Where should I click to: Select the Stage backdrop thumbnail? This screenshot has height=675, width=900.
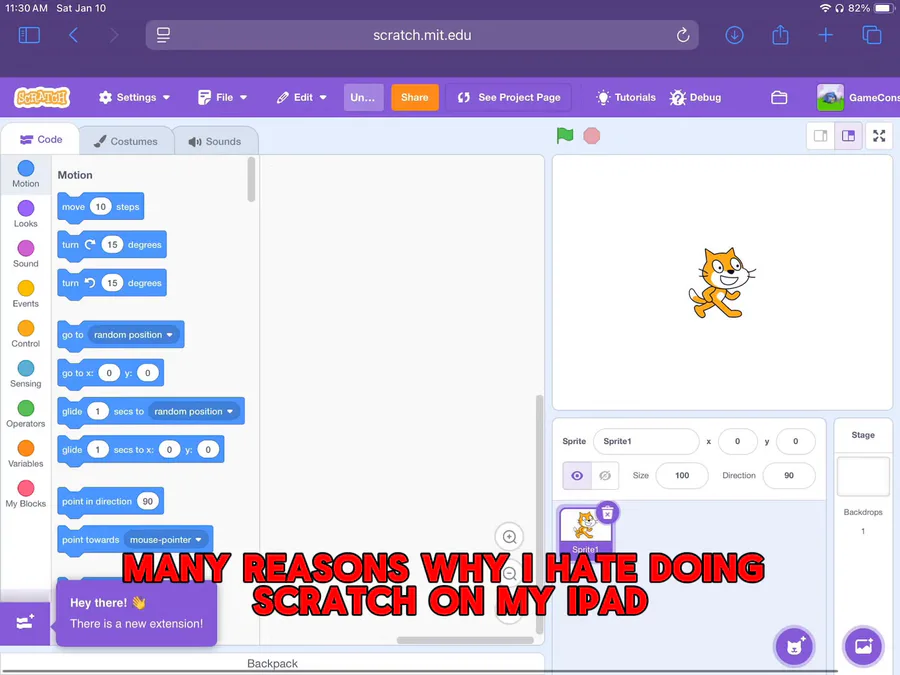point(863,476)
